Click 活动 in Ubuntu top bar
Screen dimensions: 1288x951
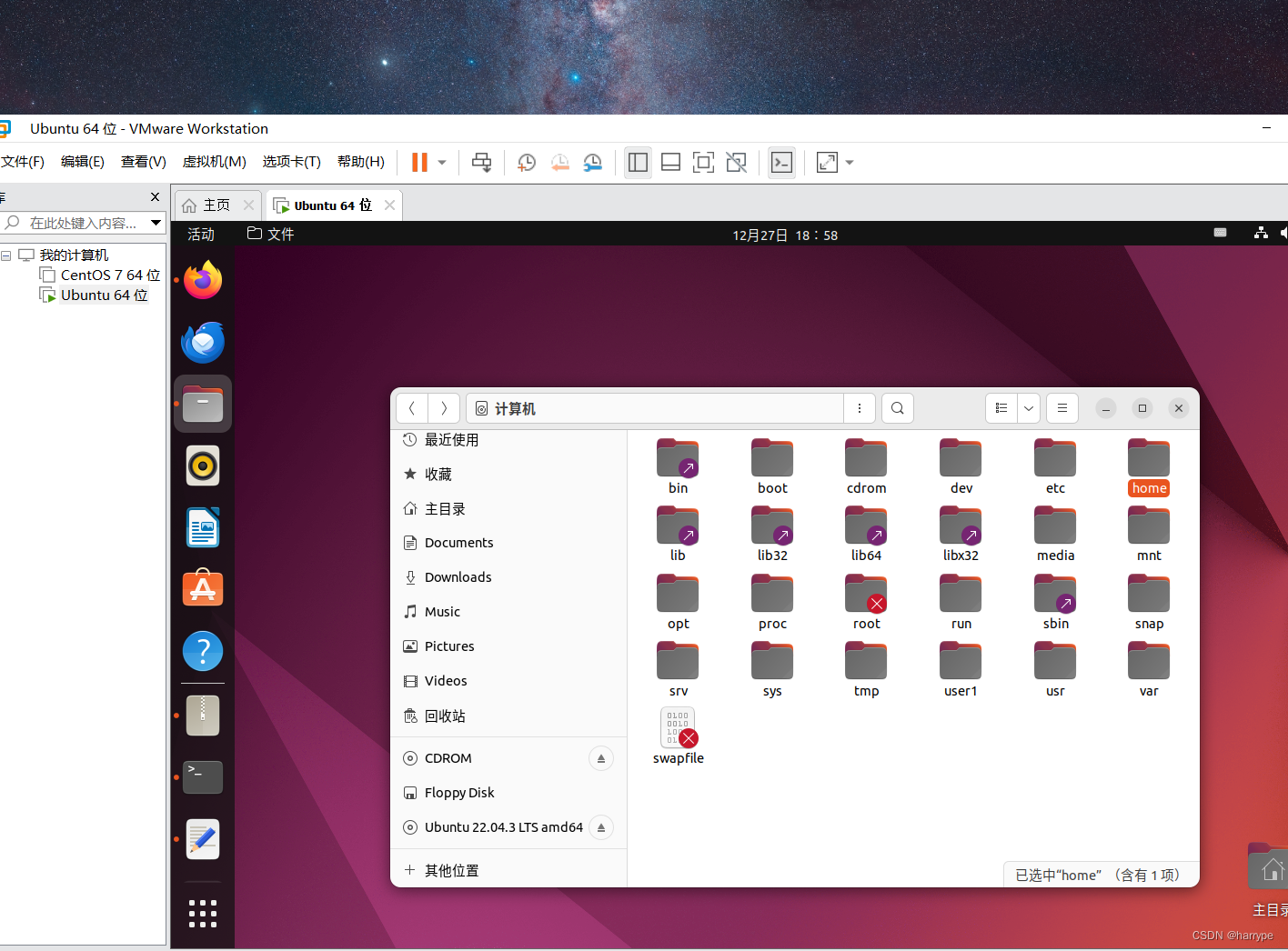coord(201,235)
